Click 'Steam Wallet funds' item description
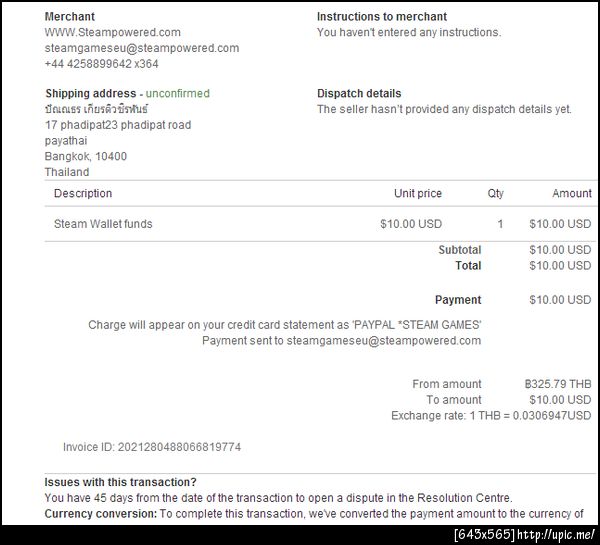Screen dimensions: 600x545 click(x=103, y=224)
